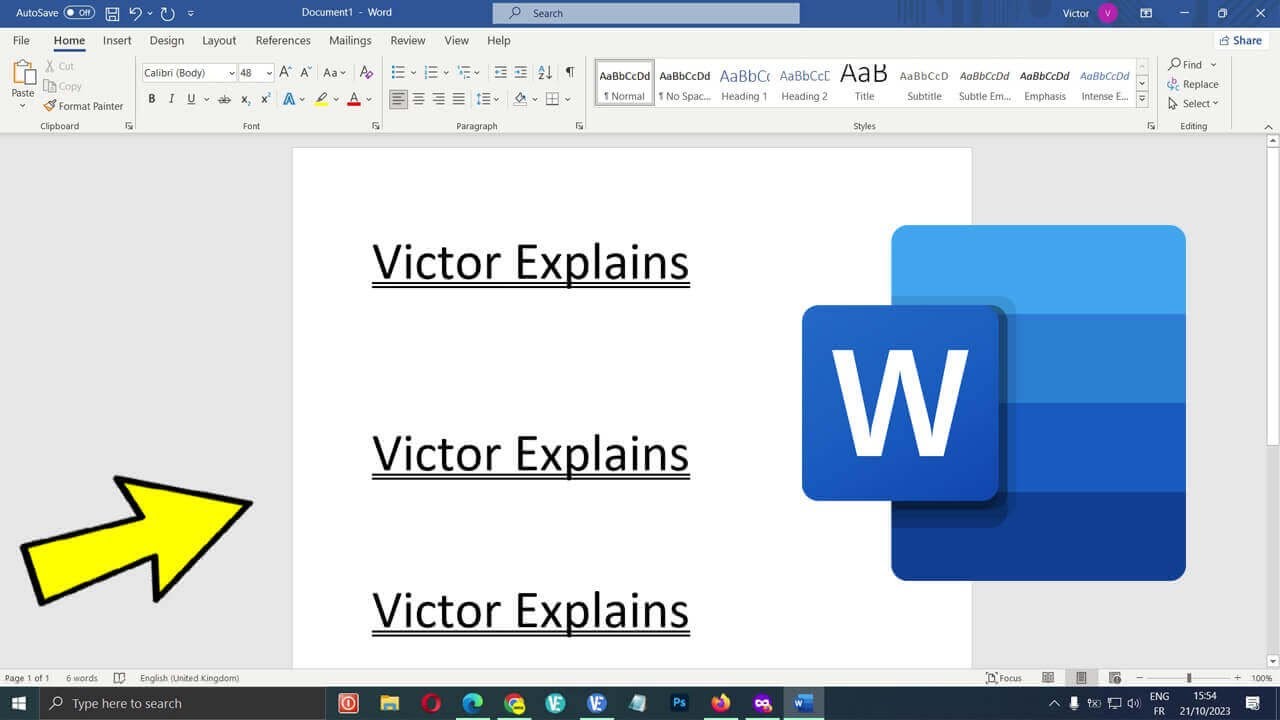Image resolution: width=1280 pixels, height=720 pixels.
Task: Toggle show paragraph marks pilcrow
Action: point(569,72)
